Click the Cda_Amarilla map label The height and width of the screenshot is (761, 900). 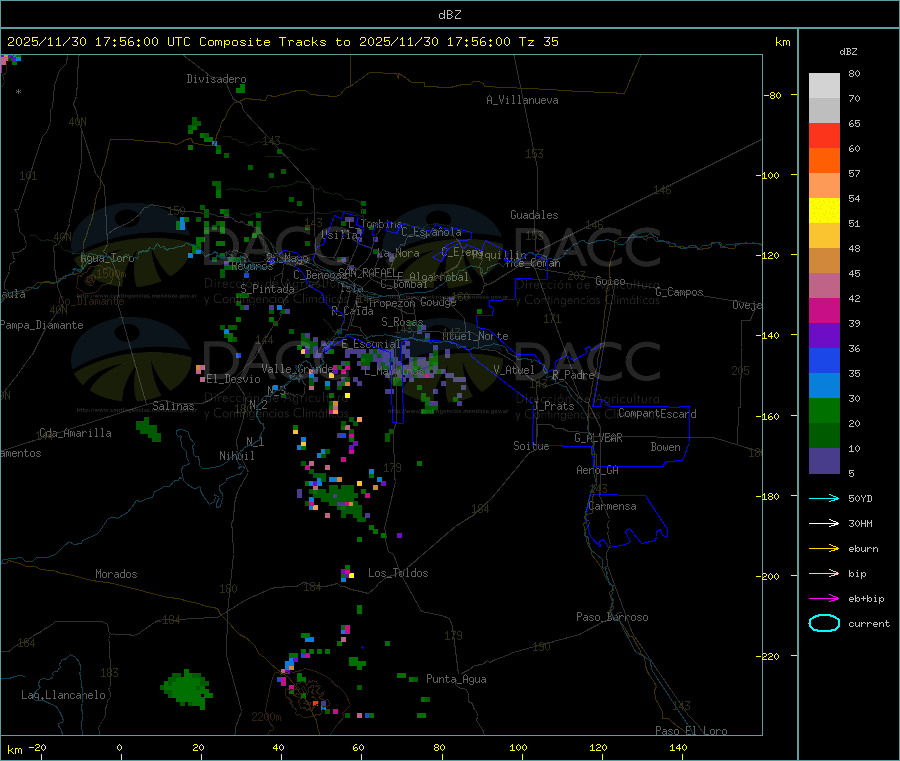click(75, 433)
